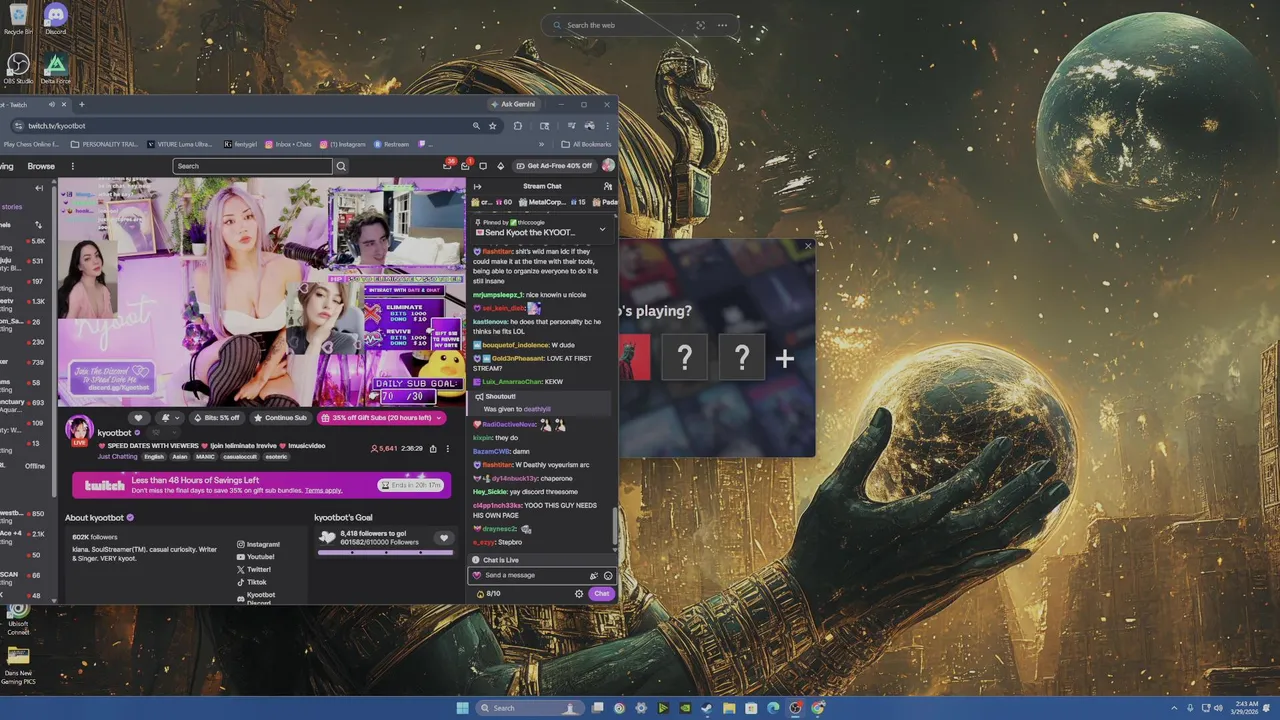This screenshot has height=720, width=1280.
Task: Click the Twitch search field
Action: 252,166
